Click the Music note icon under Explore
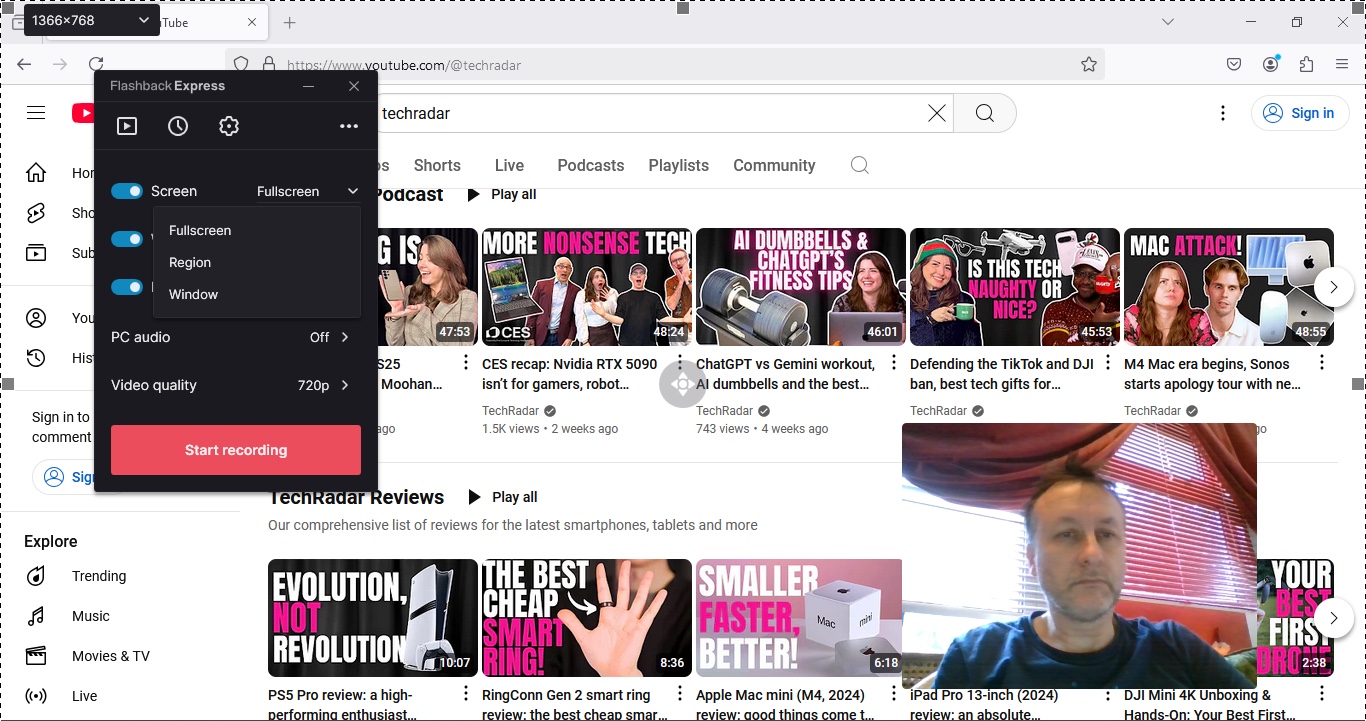This screenshot has width=1366, height=721. (x=36, y=616)
